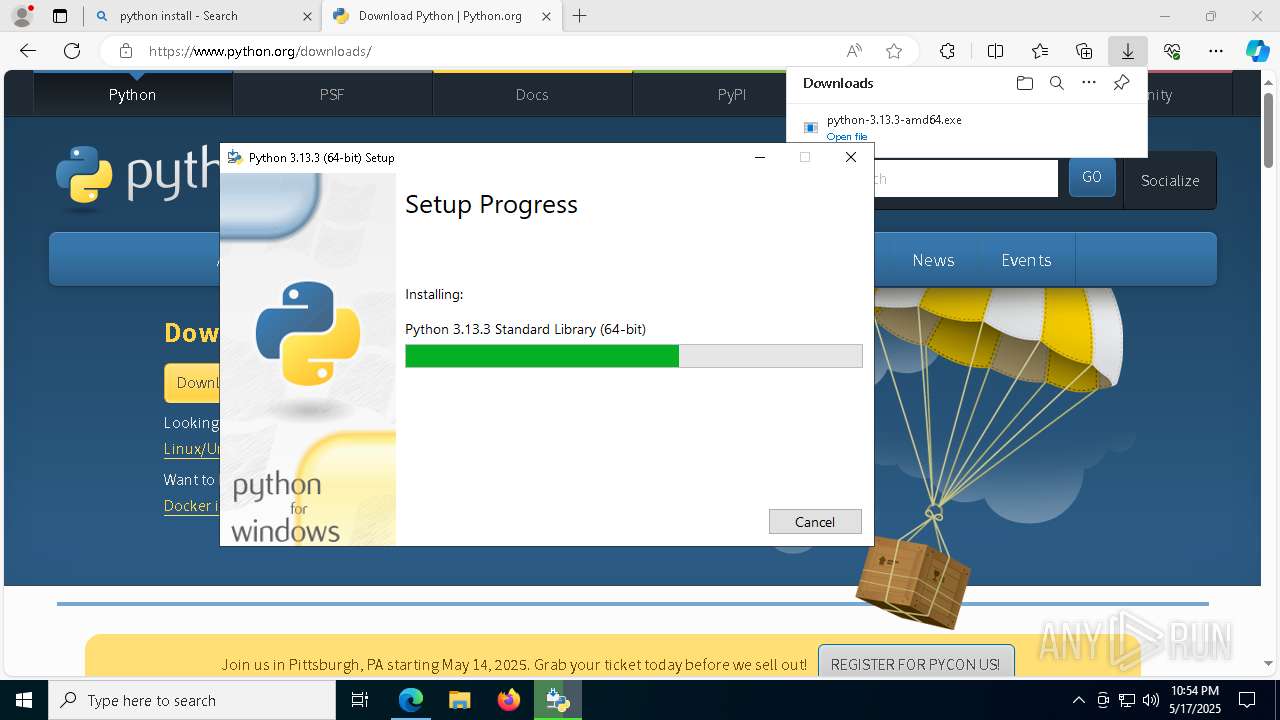Show hidden system tray icons

(1078, 700)
